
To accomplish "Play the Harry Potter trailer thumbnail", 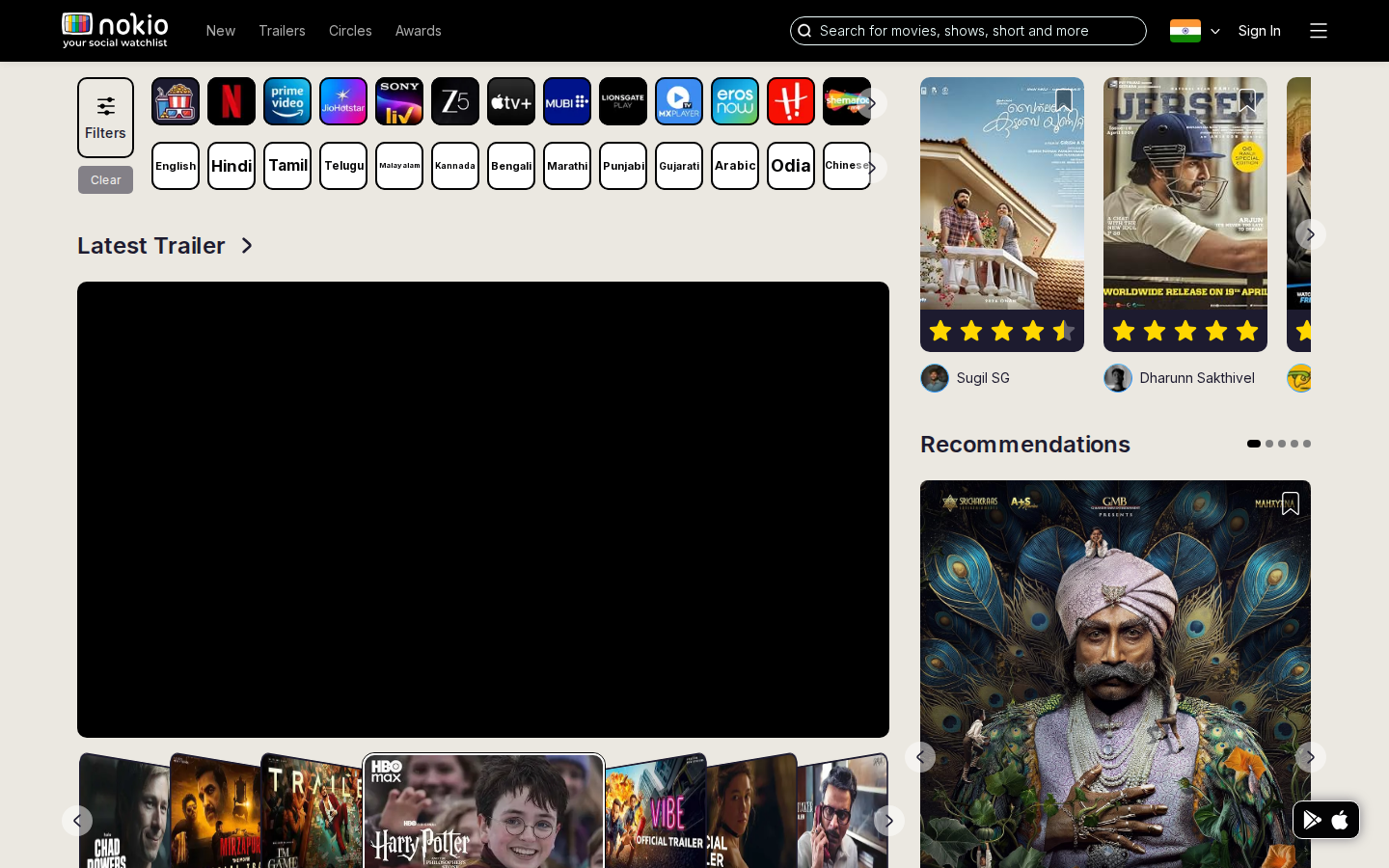I will click(484, 811).
